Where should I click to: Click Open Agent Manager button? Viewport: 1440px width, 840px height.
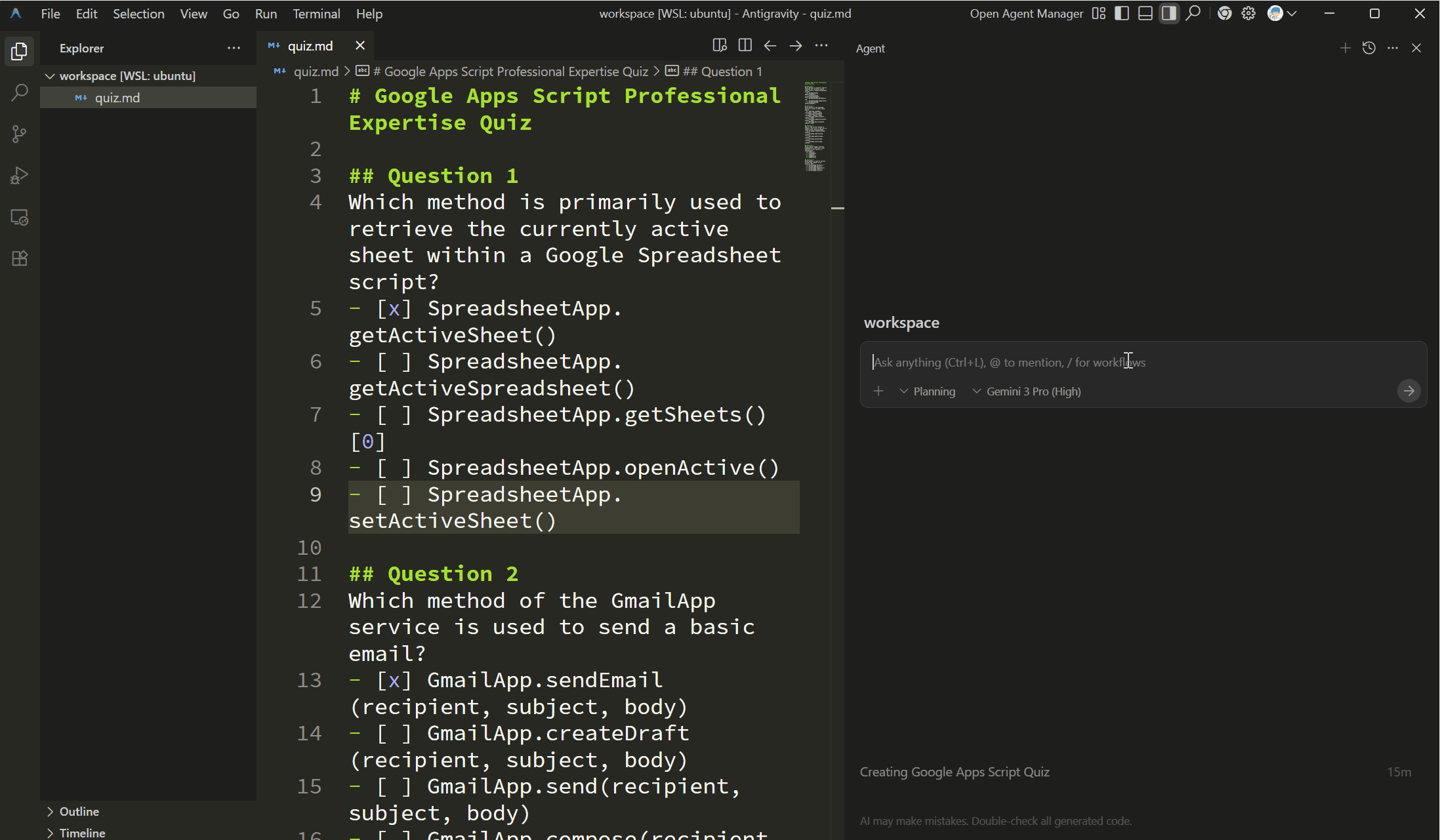coord(1026,14)
